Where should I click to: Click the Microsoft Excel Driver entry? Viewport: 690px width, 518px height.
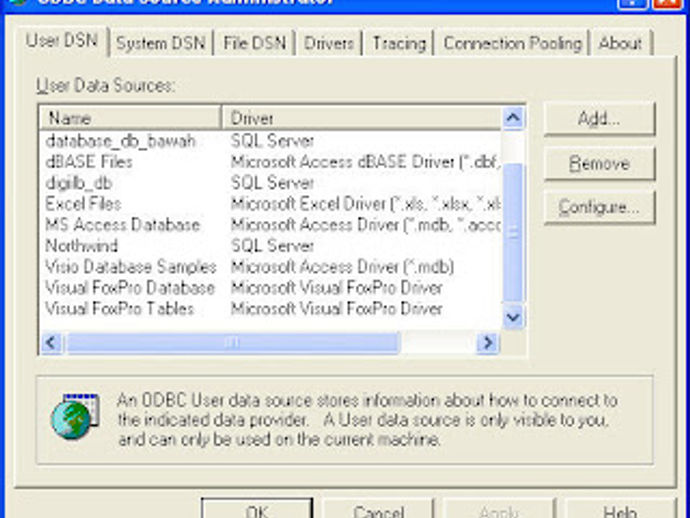tap(365, 204)
